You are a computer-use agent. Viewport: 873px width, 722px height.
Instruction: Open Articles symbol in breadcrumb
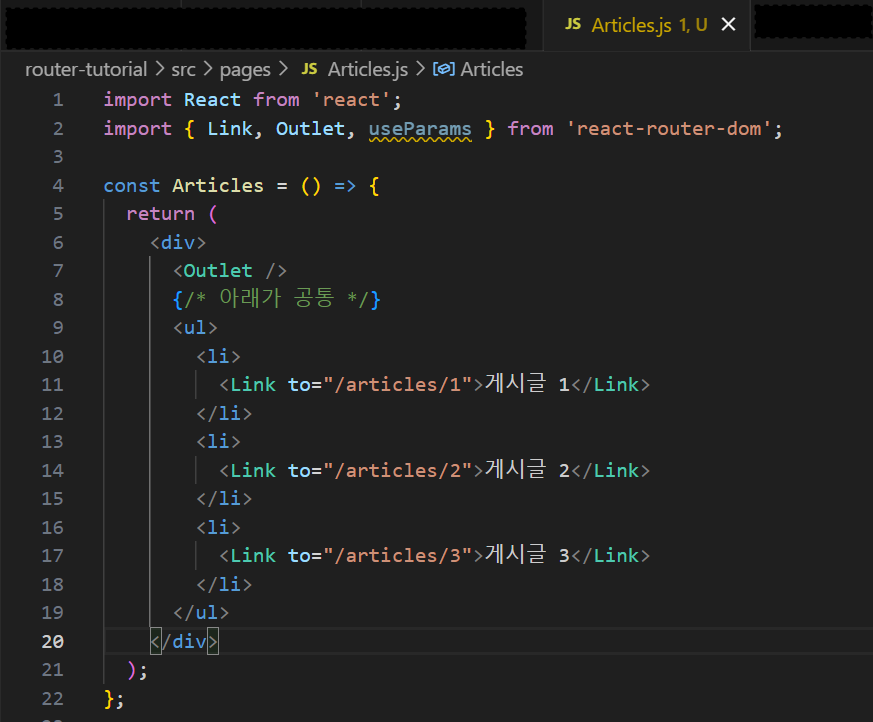(x=492, y=70)
